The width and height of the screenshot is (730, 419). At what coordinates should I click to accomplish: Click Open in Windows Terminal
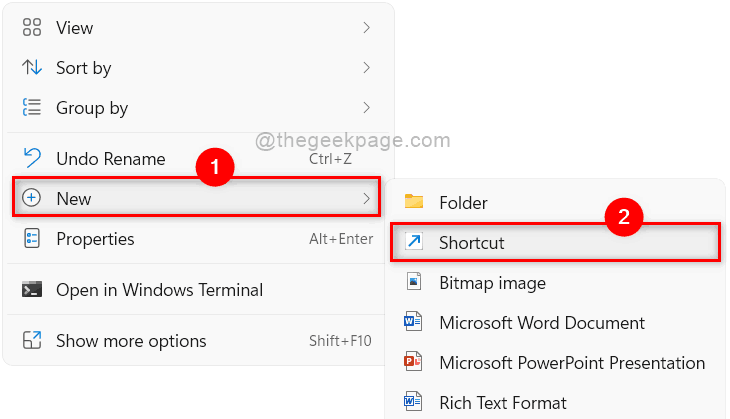pyautogui.click(x=159, y=290)
